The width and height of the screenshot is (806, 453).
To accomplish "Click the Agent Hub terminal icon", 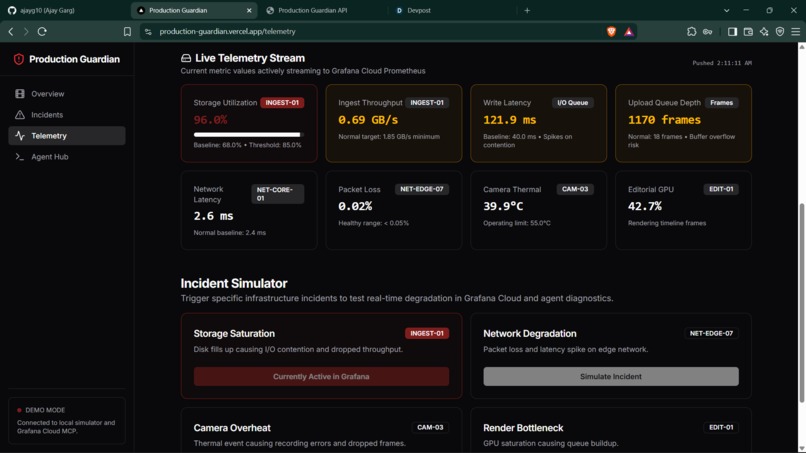I will [20, 157].
